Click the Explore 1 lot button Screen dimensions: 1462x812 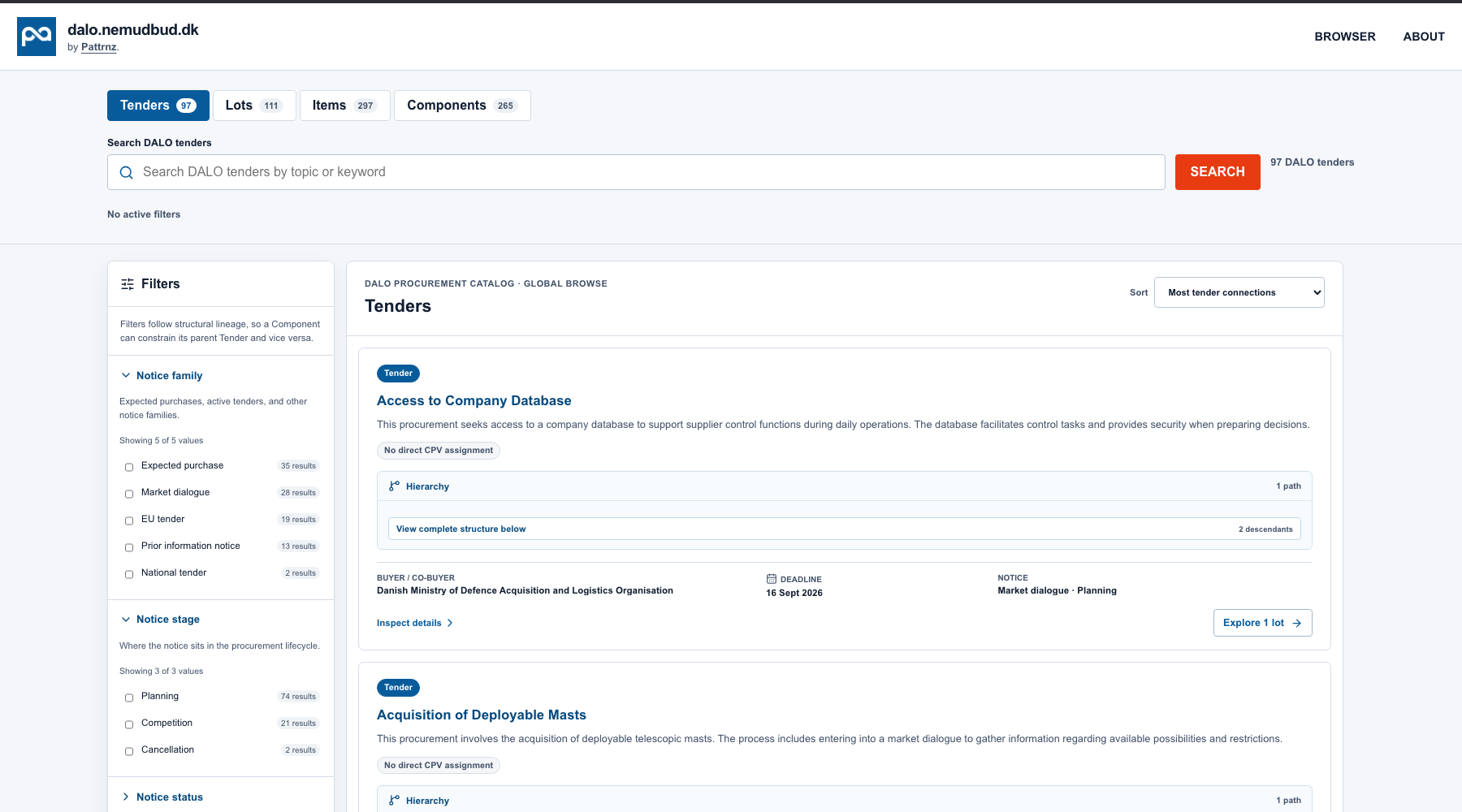pos(1262,623)
